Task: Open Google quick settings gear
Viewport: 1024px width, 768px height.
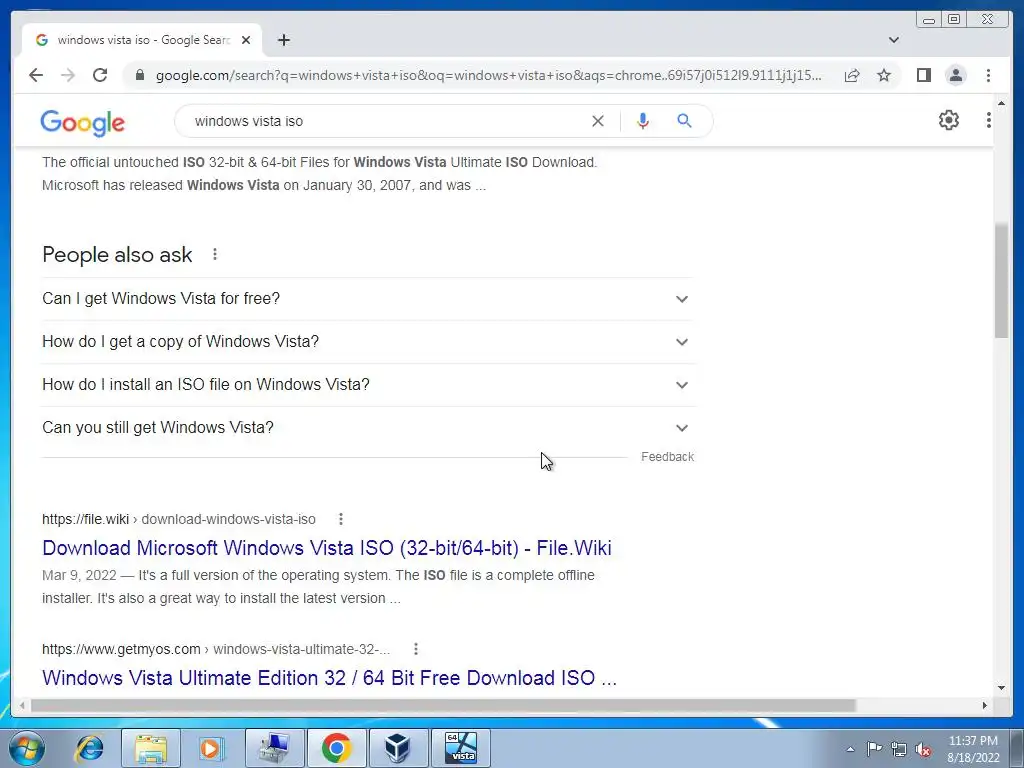Action: (948, 120)
